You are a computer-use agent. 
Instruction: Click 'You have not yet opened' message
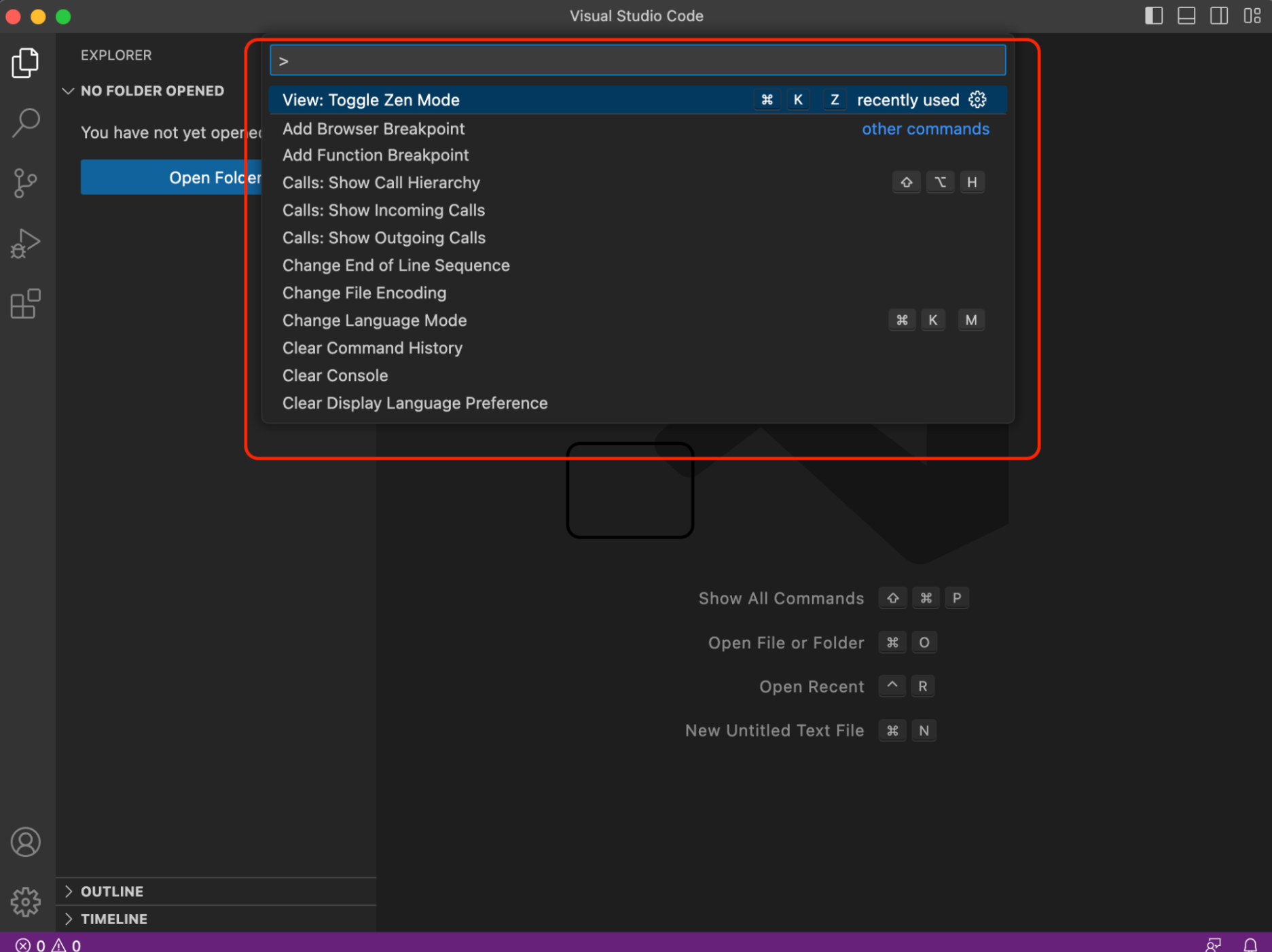click(171, 132)
